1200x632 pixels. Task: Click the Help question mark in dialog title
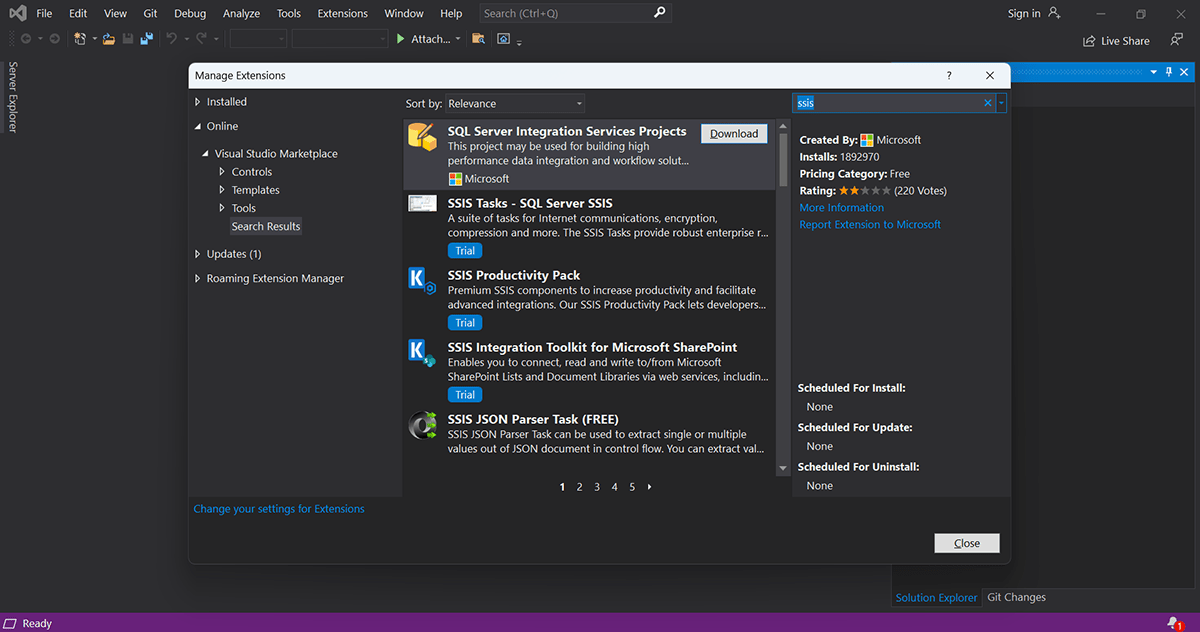pos(949,75)
